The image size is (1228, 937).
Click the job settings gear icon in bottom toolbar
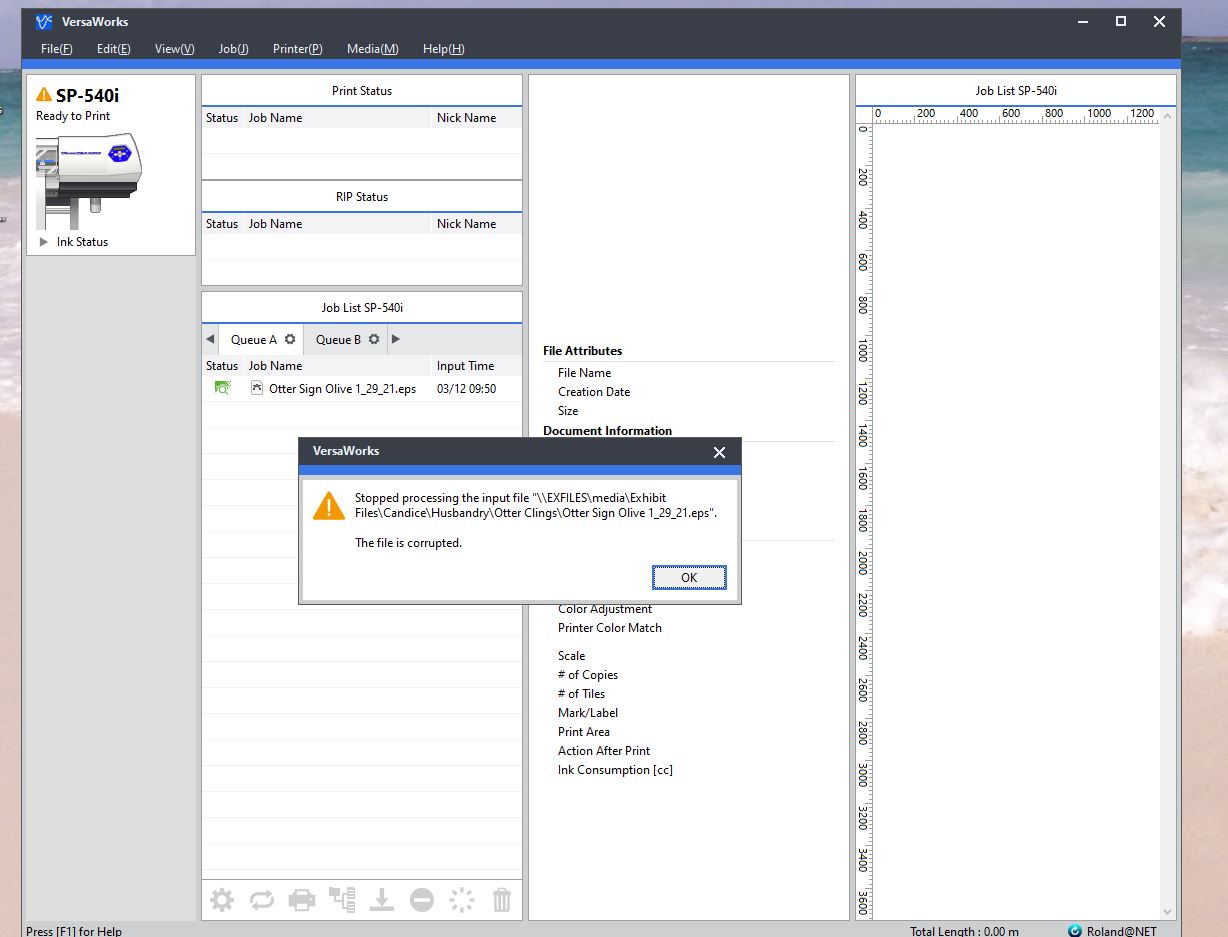tap(222, 900)
